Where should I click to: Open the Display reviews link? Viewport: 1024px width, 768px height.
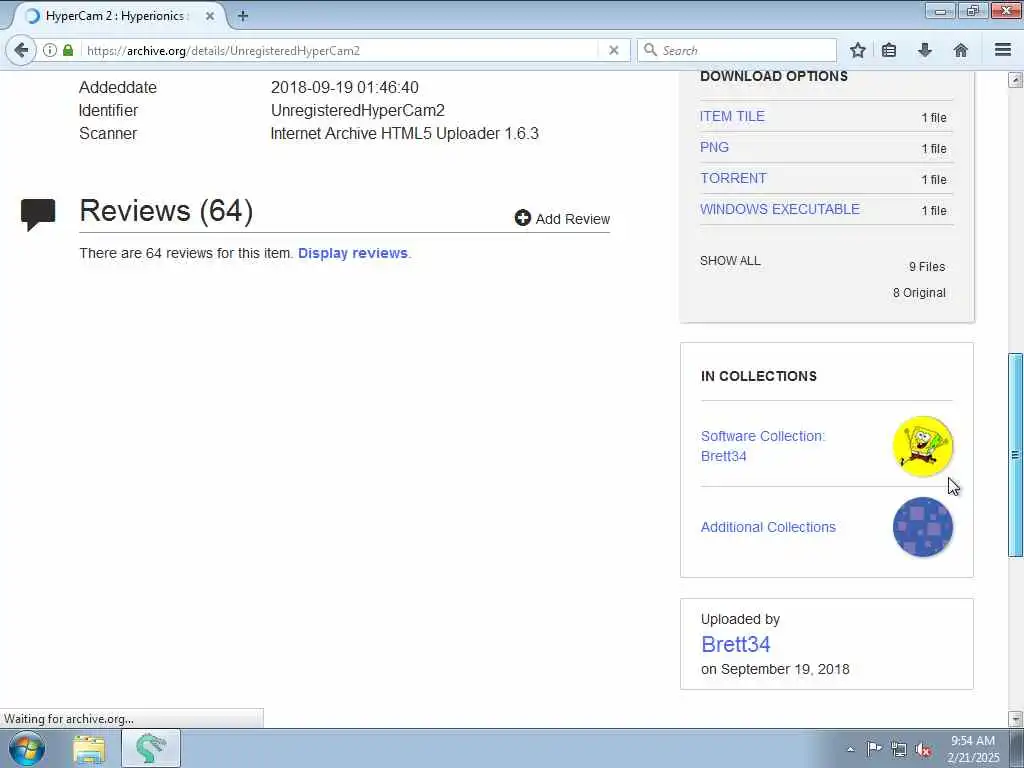point(353,253)
